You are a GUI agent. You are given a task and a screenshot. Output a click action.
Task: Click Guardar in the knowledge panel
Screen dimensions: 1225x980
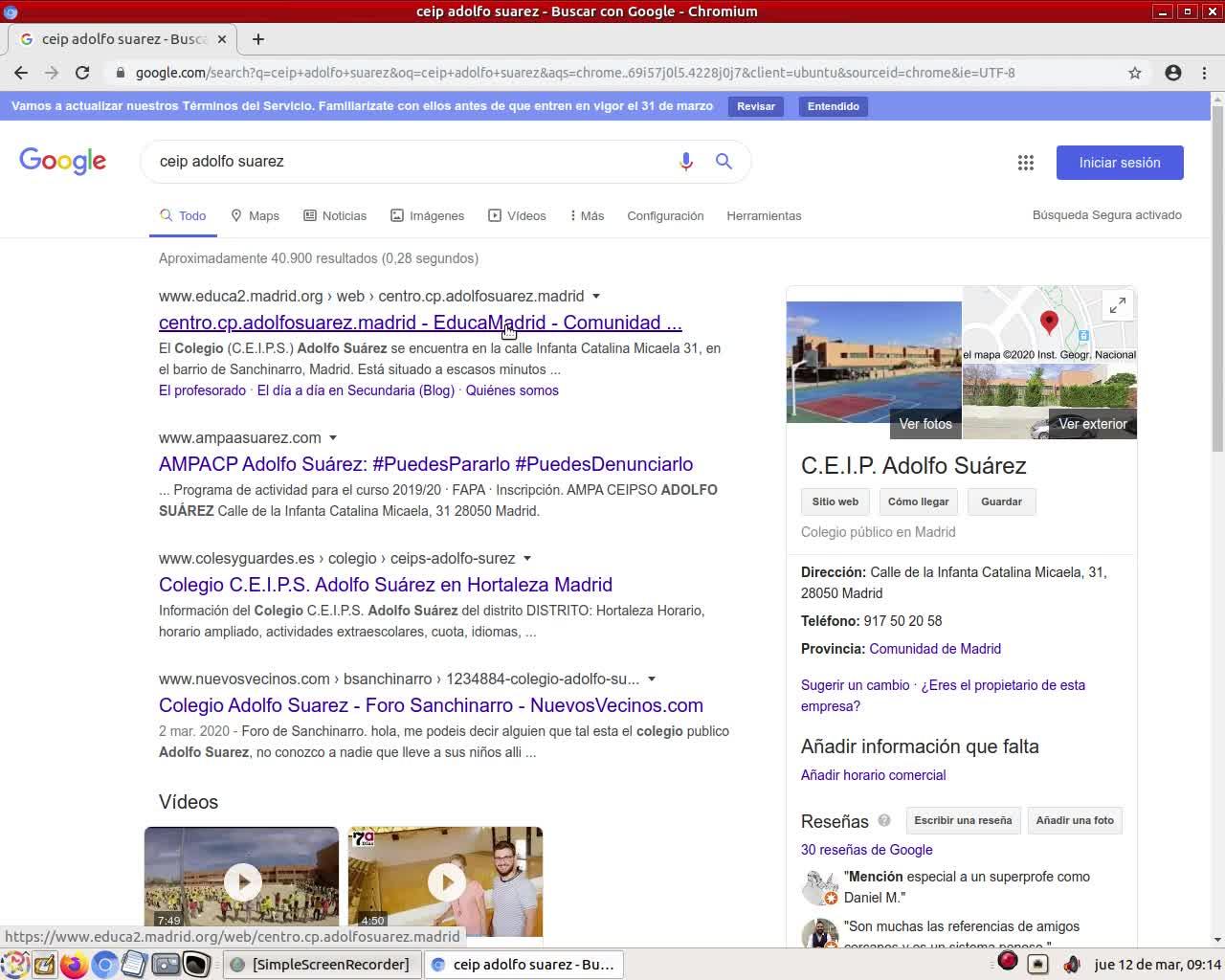tap(1002, 501)
